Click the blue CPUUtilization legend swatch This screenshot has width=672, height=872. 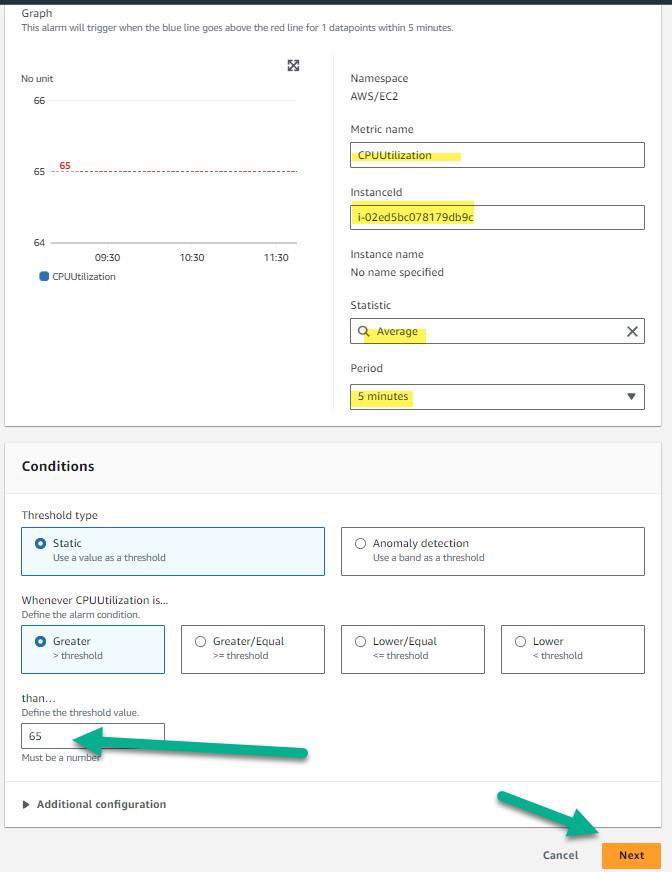point(44,276)
